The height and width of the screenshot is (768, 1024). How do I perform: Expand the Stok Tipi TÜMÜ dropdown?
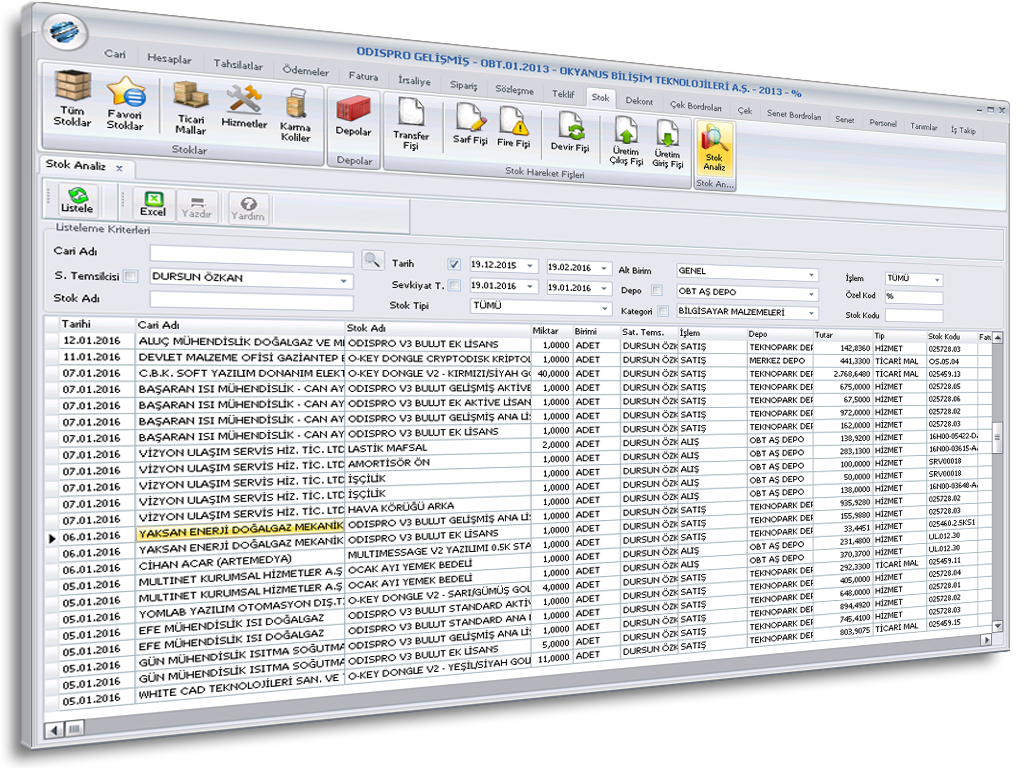(x=605, y=308)
